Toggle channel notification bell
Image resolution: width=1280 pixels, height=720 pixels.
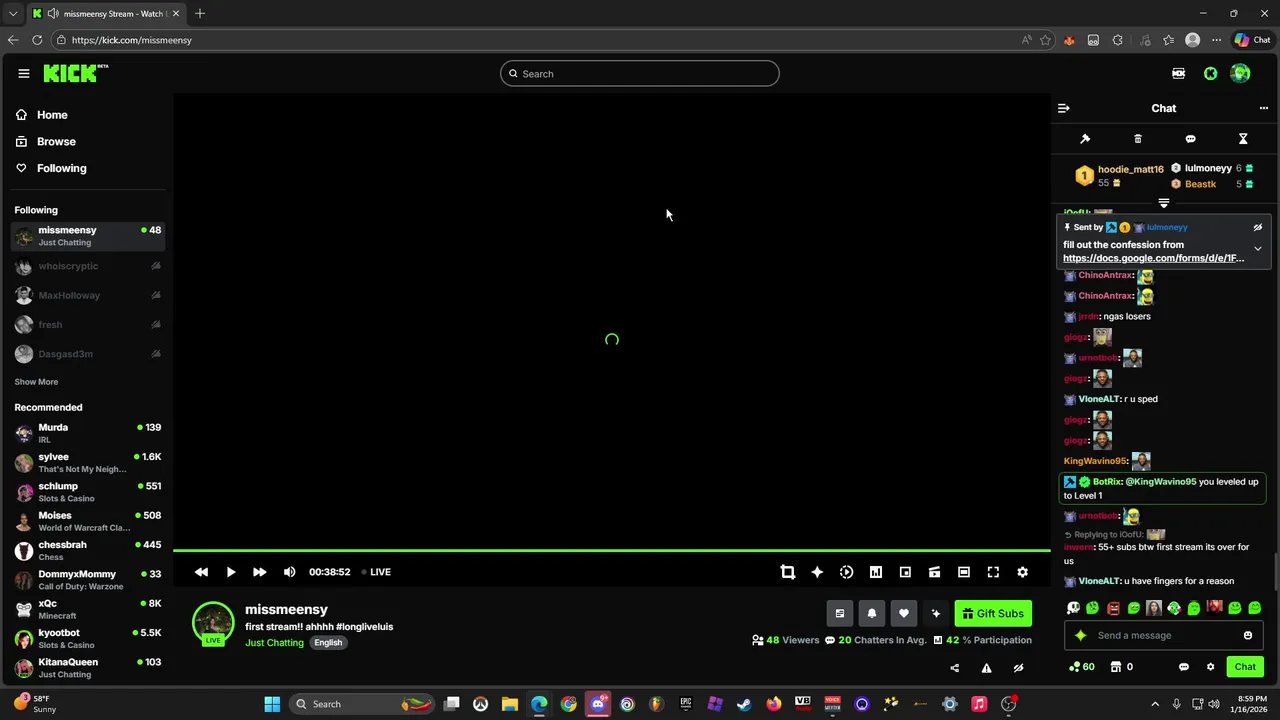(872, 614)
